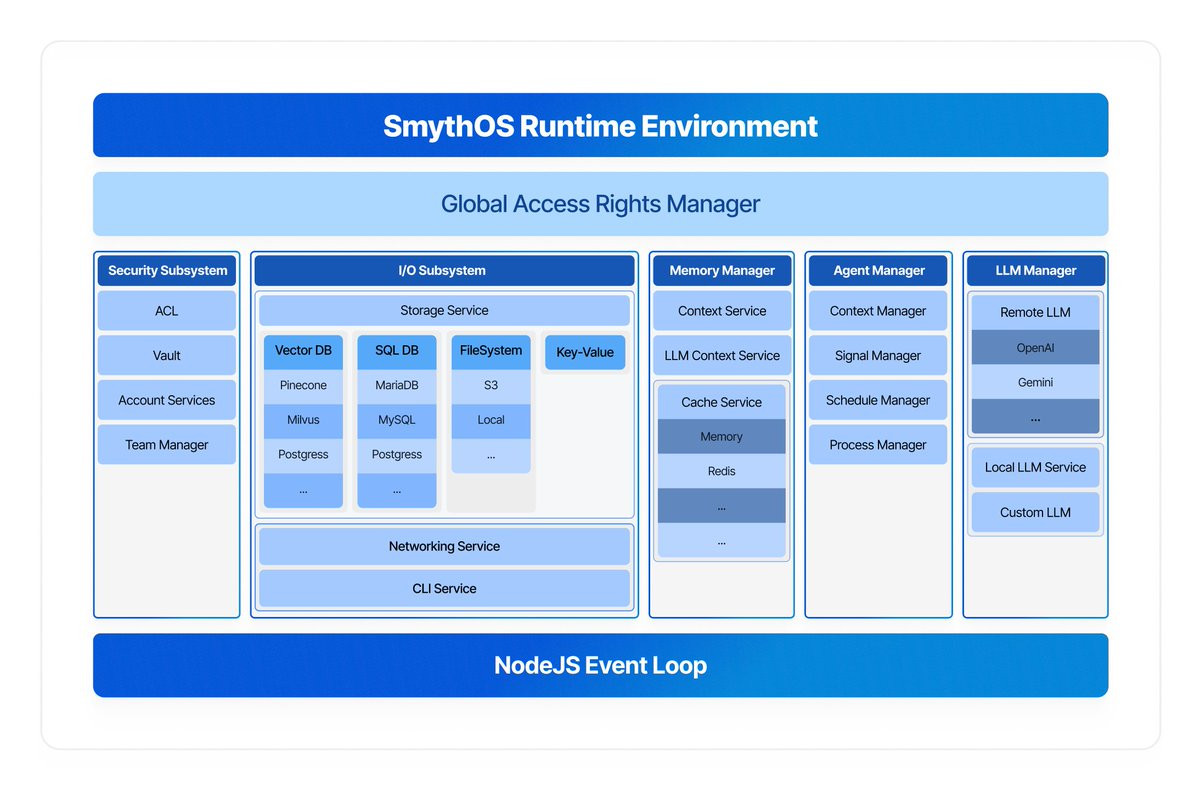
Task: Click the ellipsis cell in FileSystem column
Action: pos(491,455)
